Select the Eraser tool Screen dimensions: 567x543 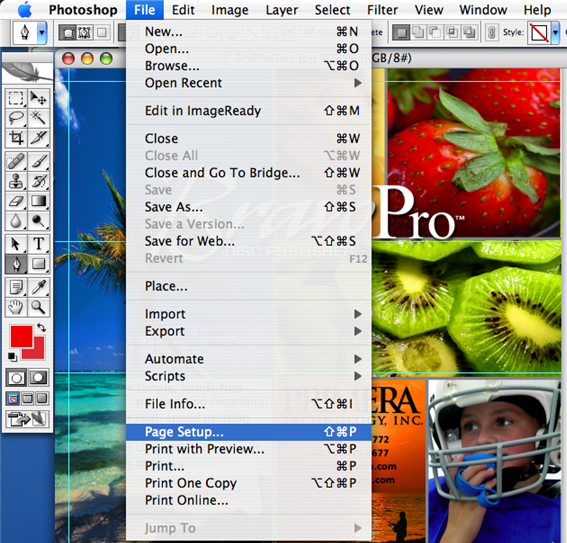point(16,201)
